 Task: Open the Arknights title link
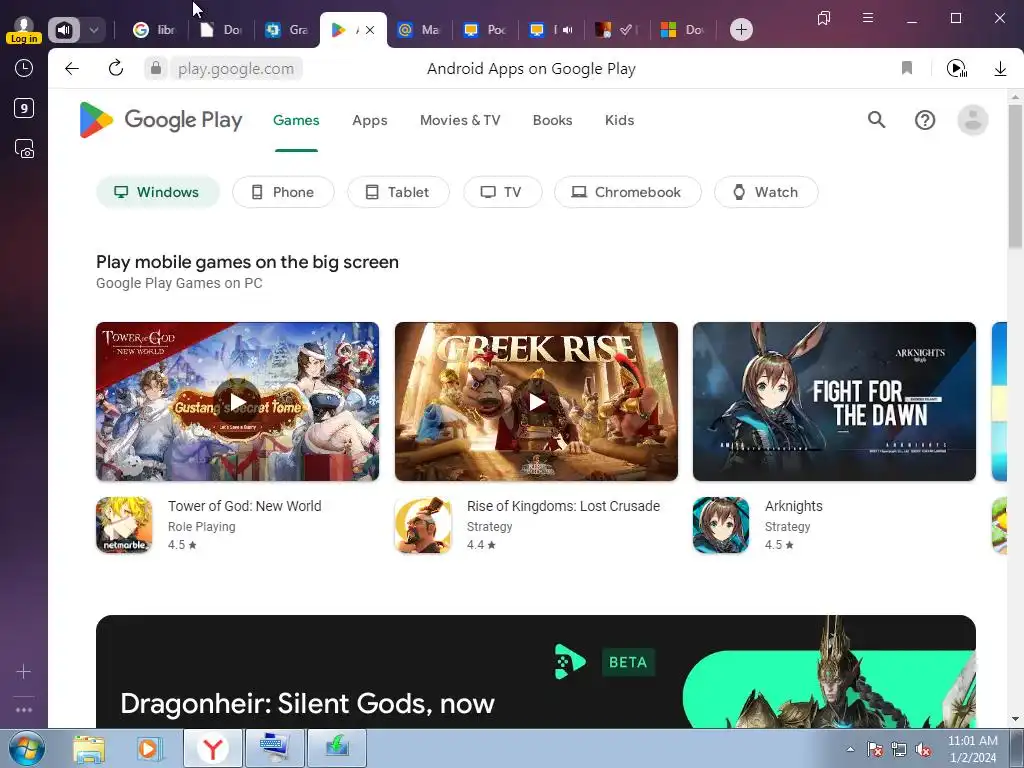click(x=793, y=506)
